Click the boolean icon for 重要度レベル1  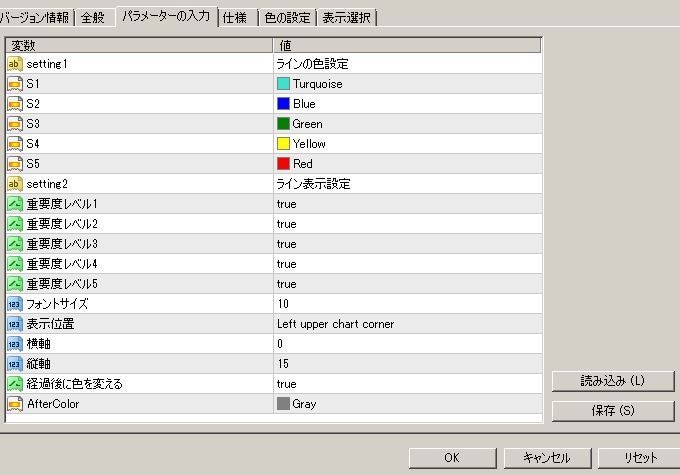click(x=15, y=204)
